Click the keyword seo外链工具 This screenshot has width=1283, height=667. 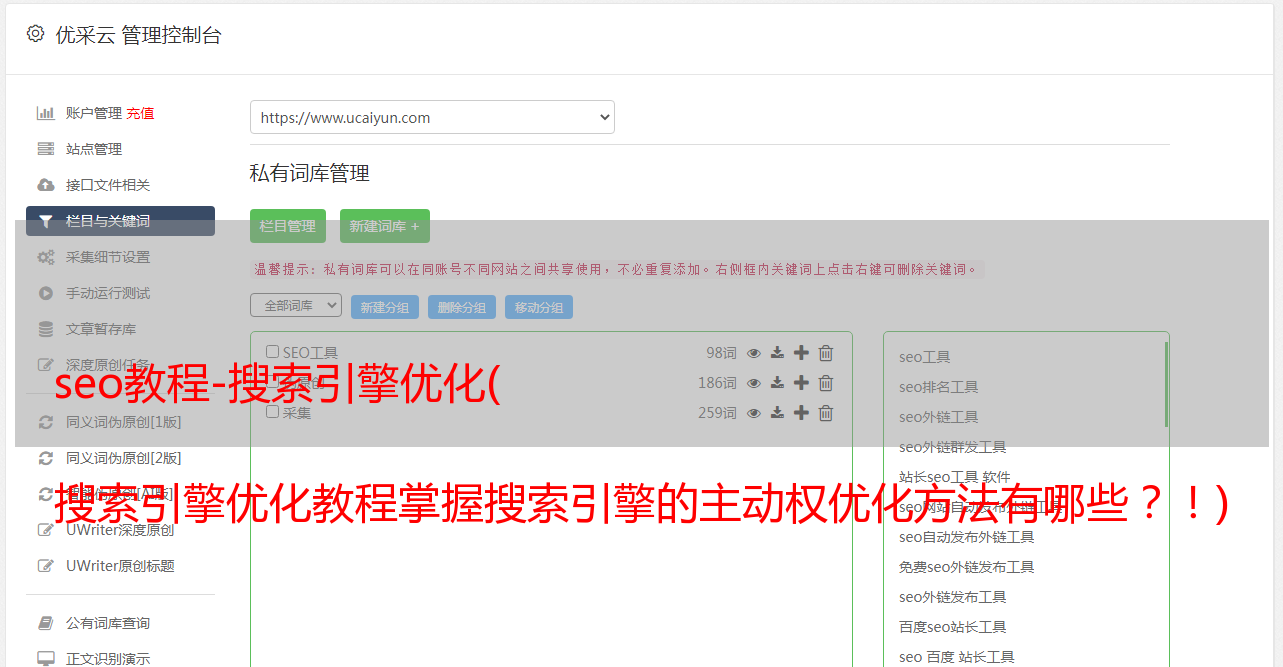(x=938, y=417)
